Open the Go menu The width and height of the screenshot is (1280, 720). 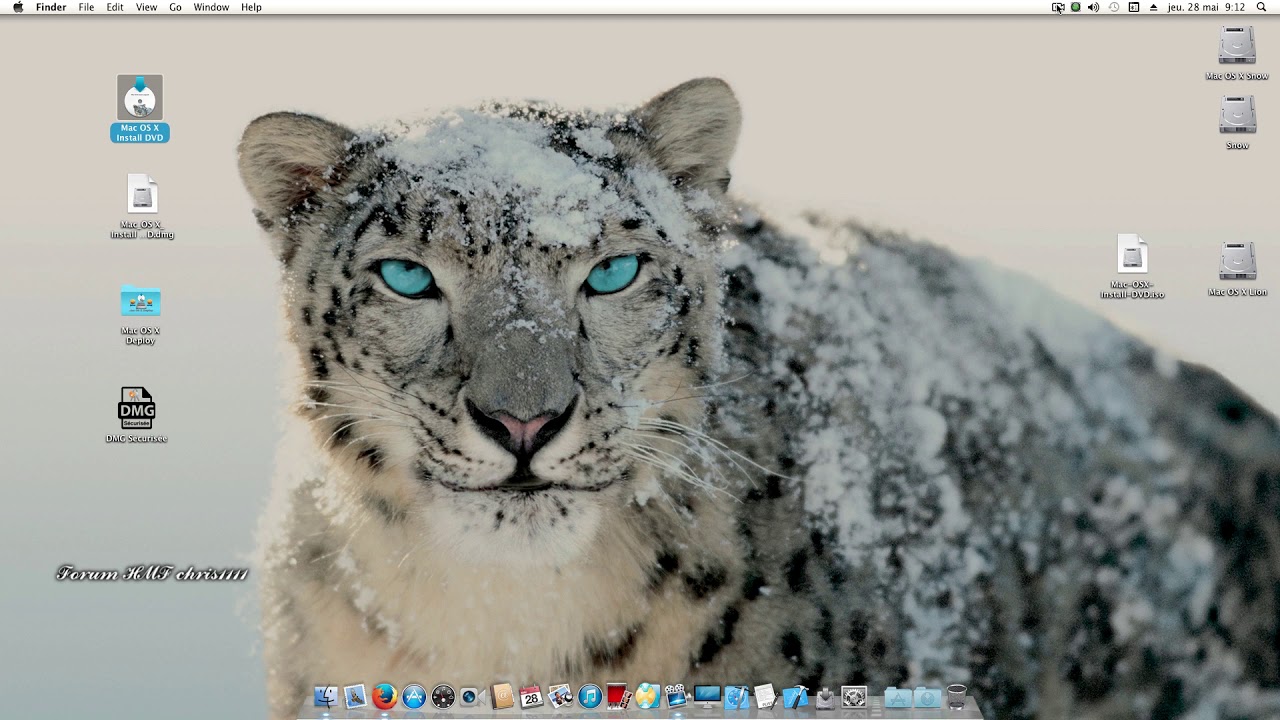pos(175,7)
